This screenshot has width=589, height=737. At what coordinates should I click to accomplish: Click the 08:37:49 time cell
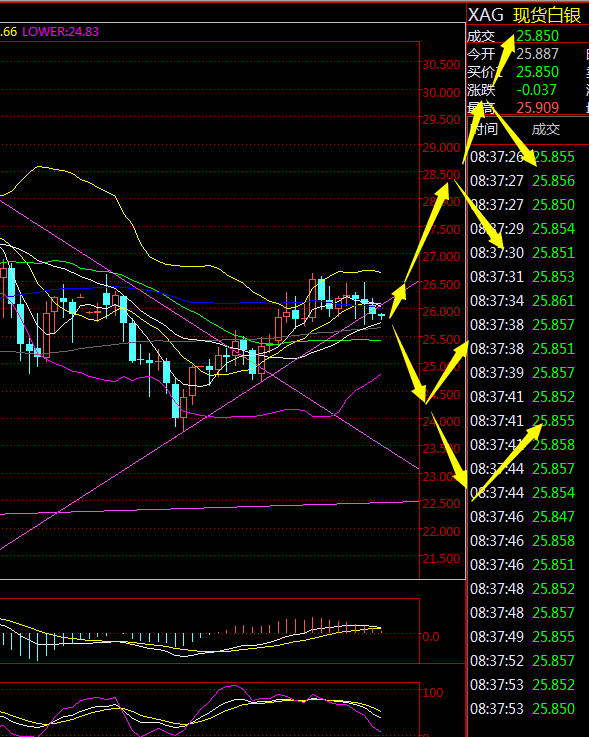[x=497, y=637]
